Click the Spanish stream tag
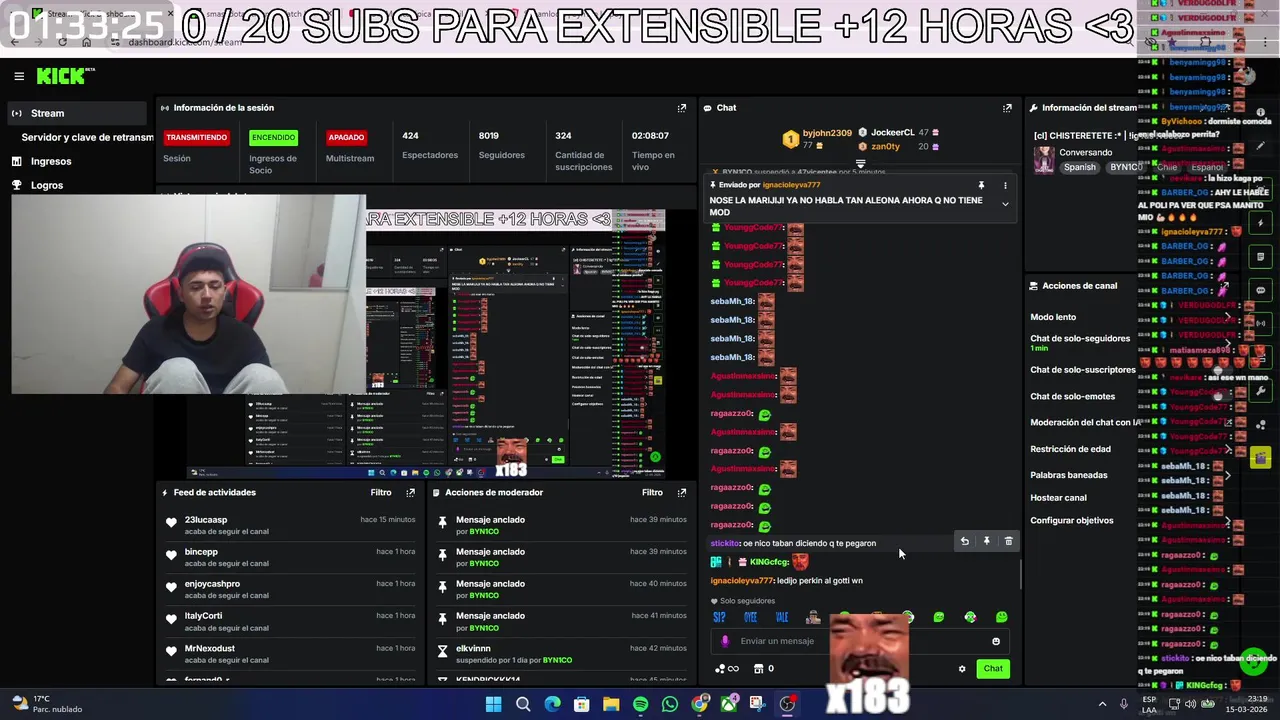1280x720 pixels. [x=1079, y=167]
